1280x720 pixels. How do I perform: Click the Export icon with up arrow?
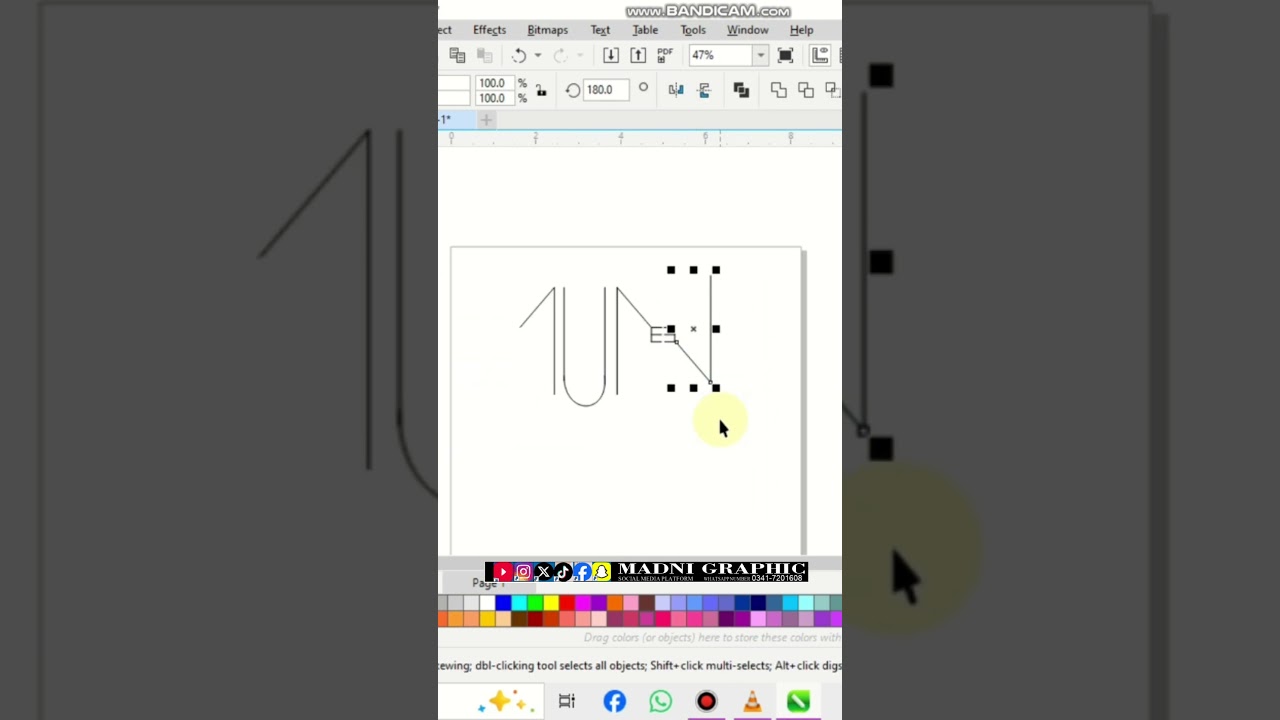click(x=638, y=56)
